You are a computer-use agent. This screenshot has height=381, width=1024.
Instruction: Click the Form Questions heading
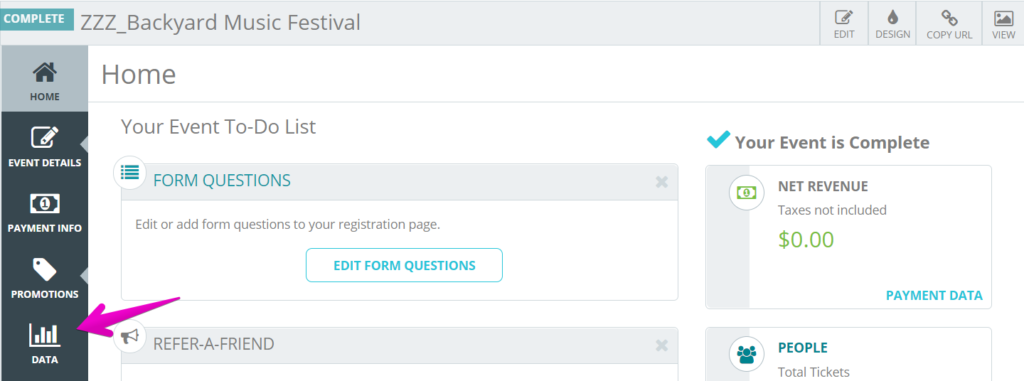pyautogui.click(x=222, y=180)
